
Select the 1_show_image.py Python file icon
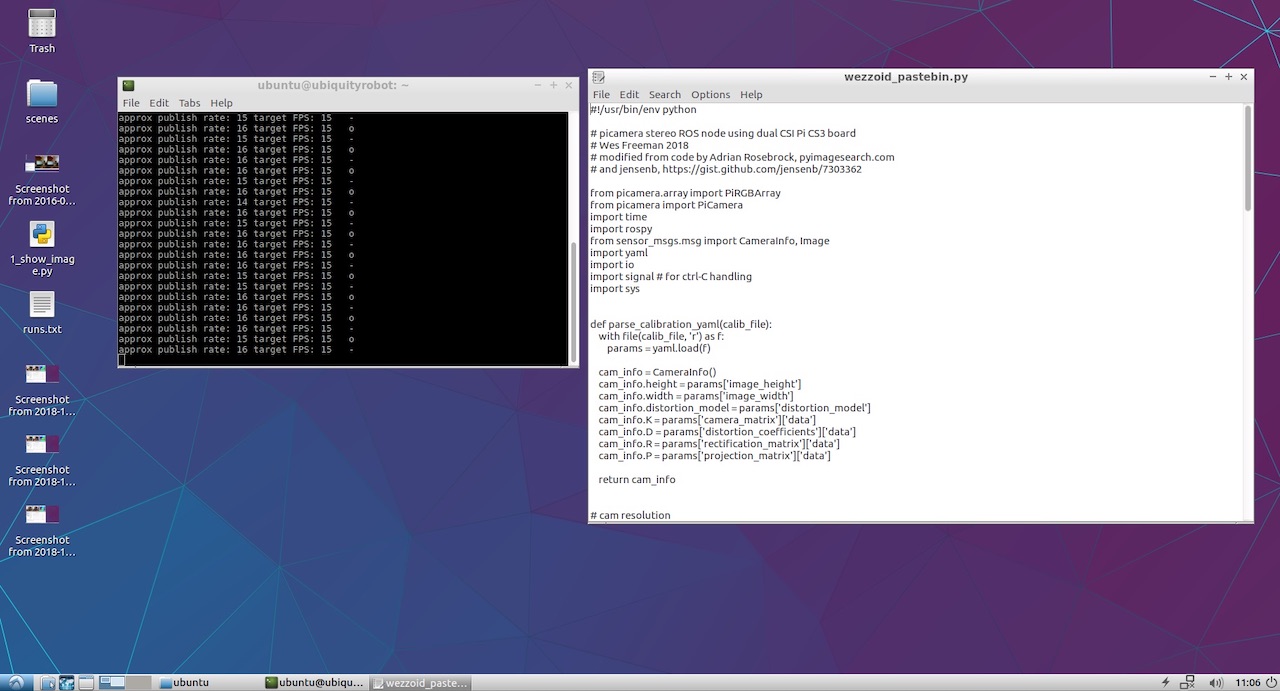click(x=42, y=249)
